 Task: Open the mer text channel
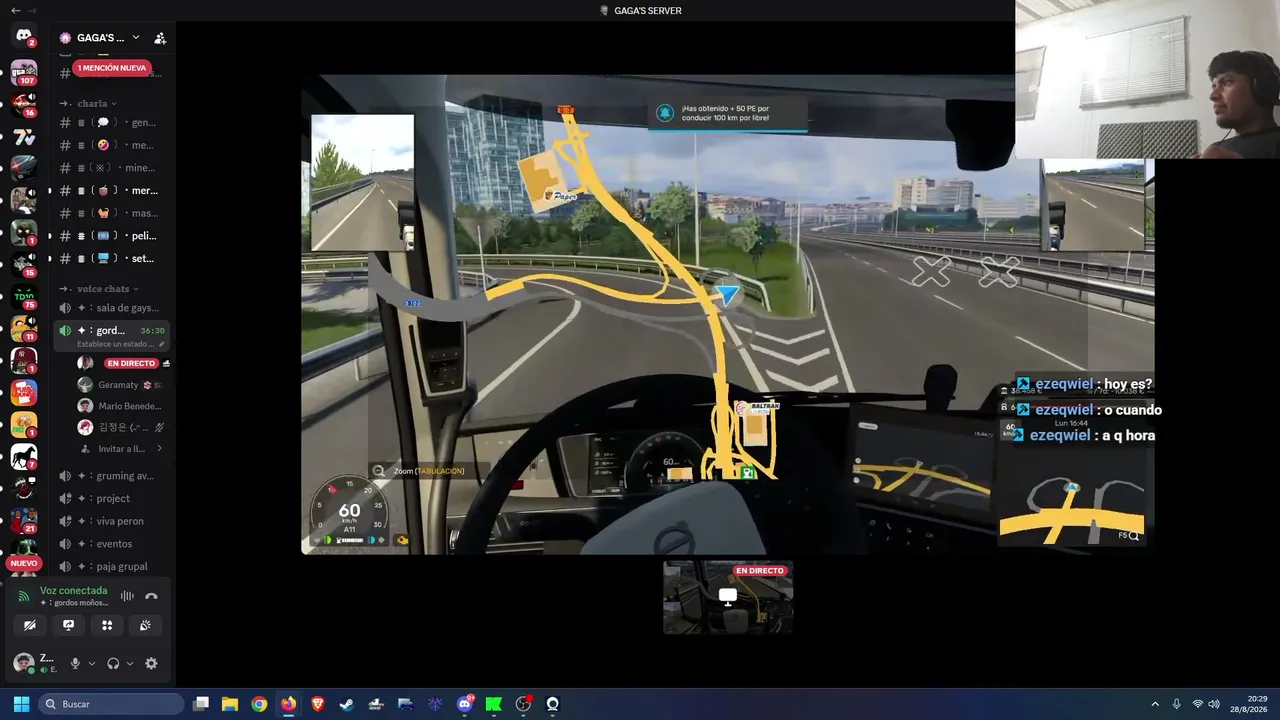tap(113, 190)
